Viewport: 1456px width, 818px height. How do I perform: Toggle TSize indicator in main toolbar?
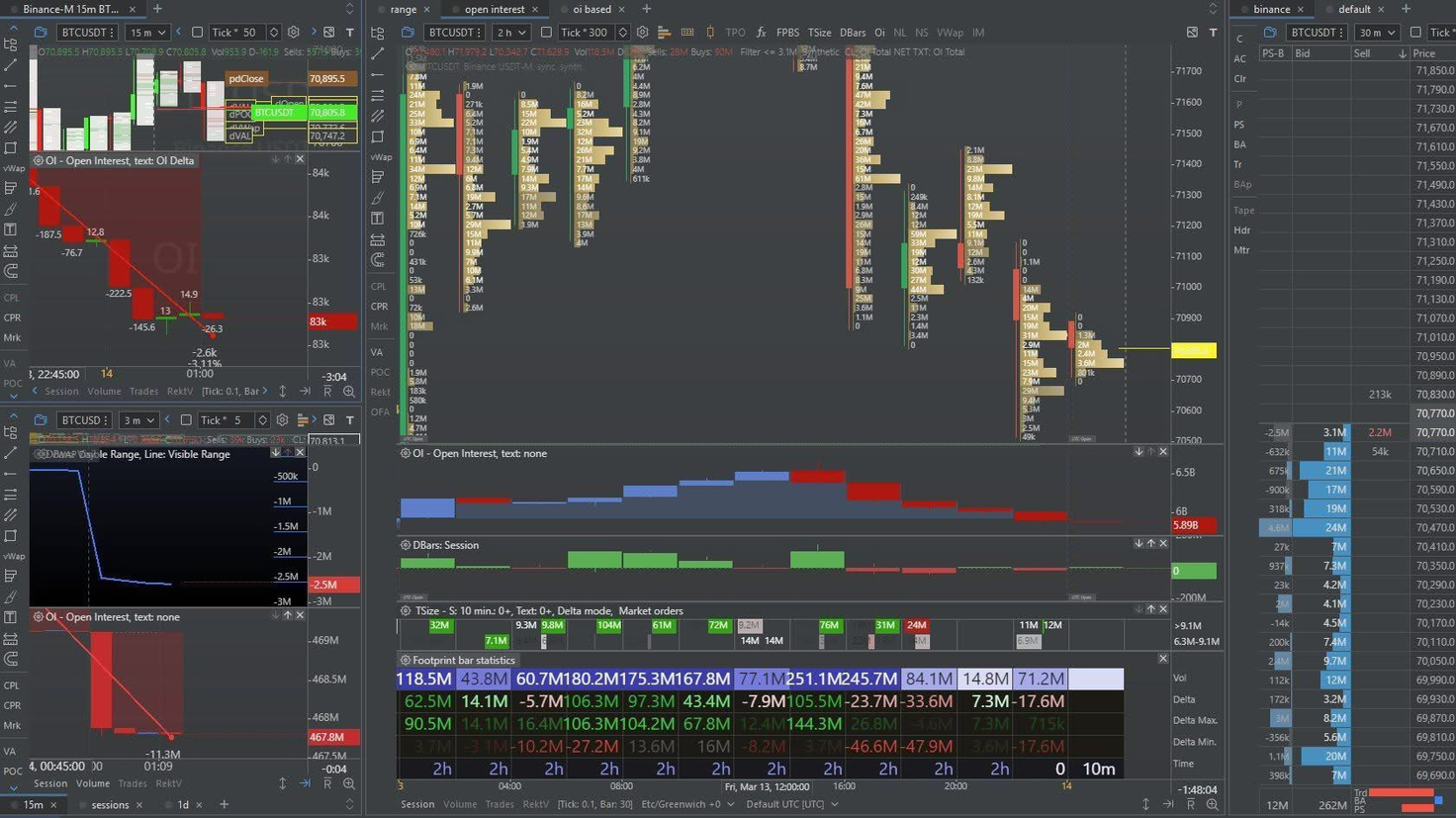(819, 33)
